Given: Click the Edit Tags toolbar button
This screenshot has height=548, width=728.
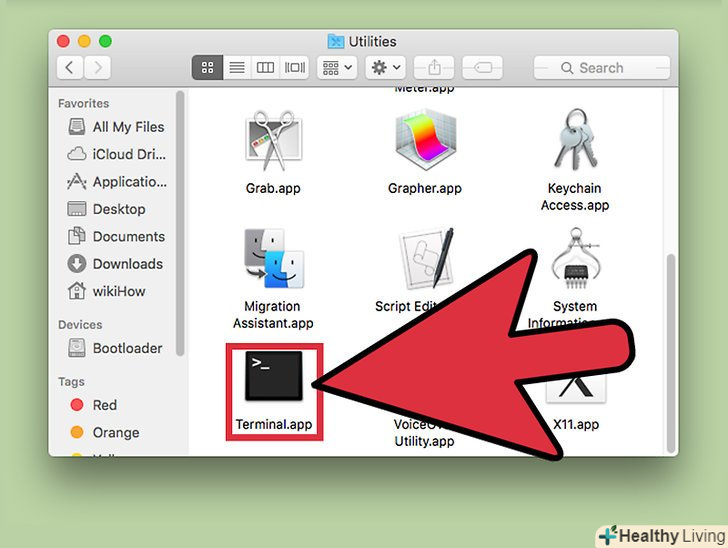Looking at the screenshot, I should pos(482,68).
